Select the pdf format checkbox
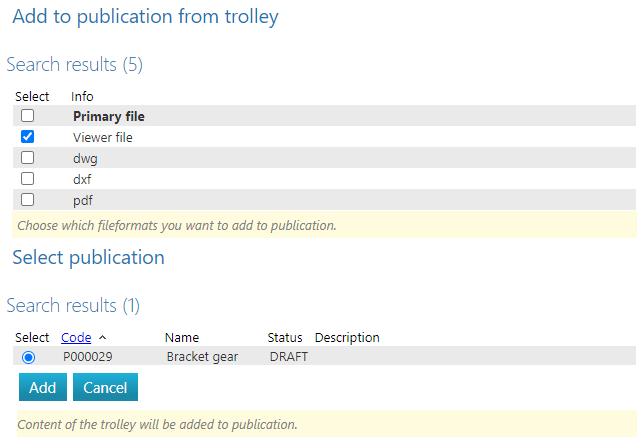Screen dimensions: 641x446 (x=28, y=200)
